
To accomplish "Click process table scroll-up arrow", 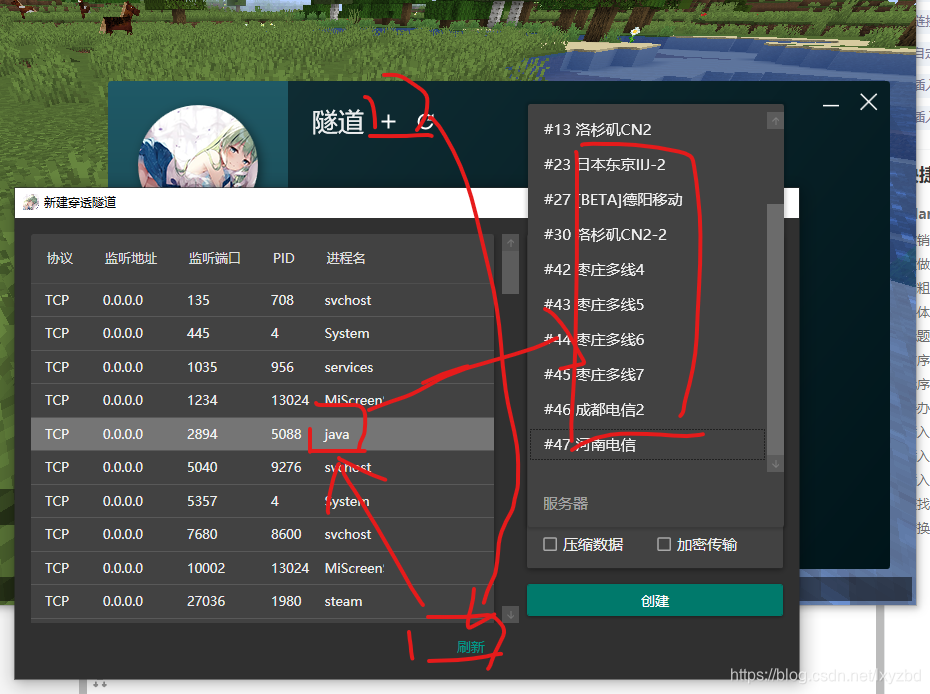I will click(x=510, y=243).
